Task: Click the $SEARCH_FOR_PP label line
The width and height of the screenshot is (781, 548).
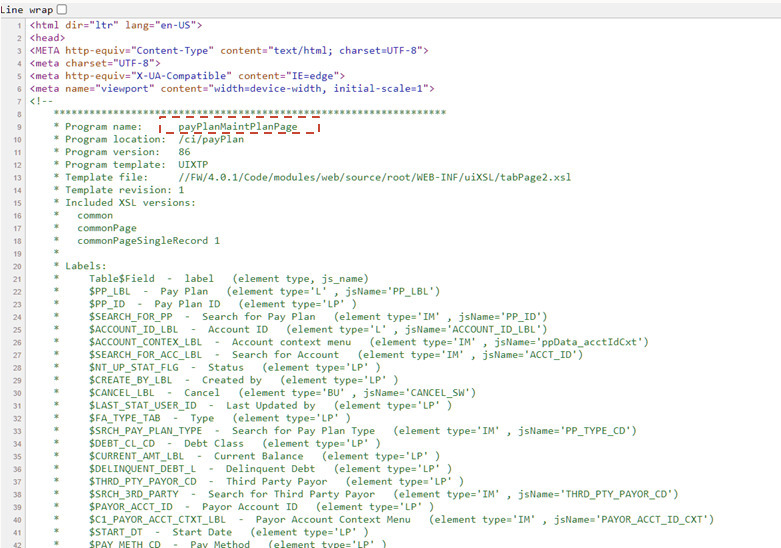Action: coord(318,317)
